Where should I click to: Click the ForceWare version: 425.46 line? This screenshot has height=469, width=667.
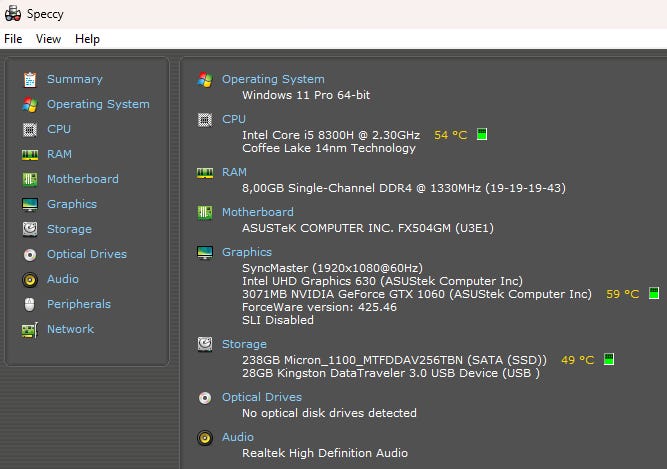[x=319, y=307]
